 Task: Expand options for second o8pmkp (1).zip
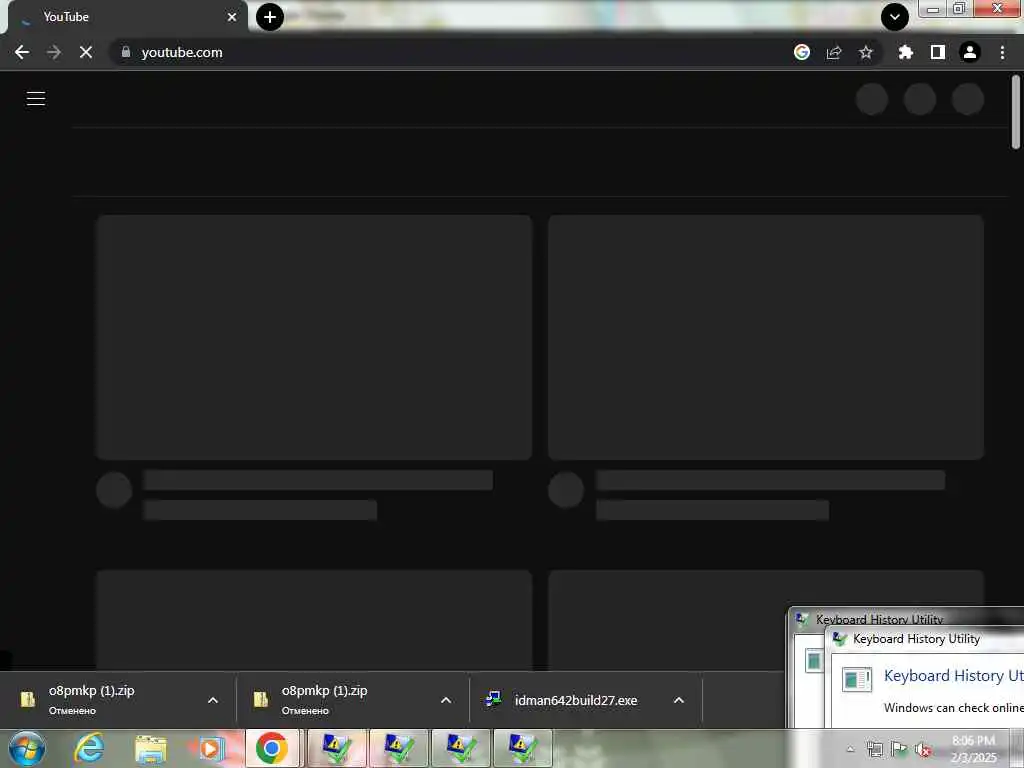click(x=446, y=700)
